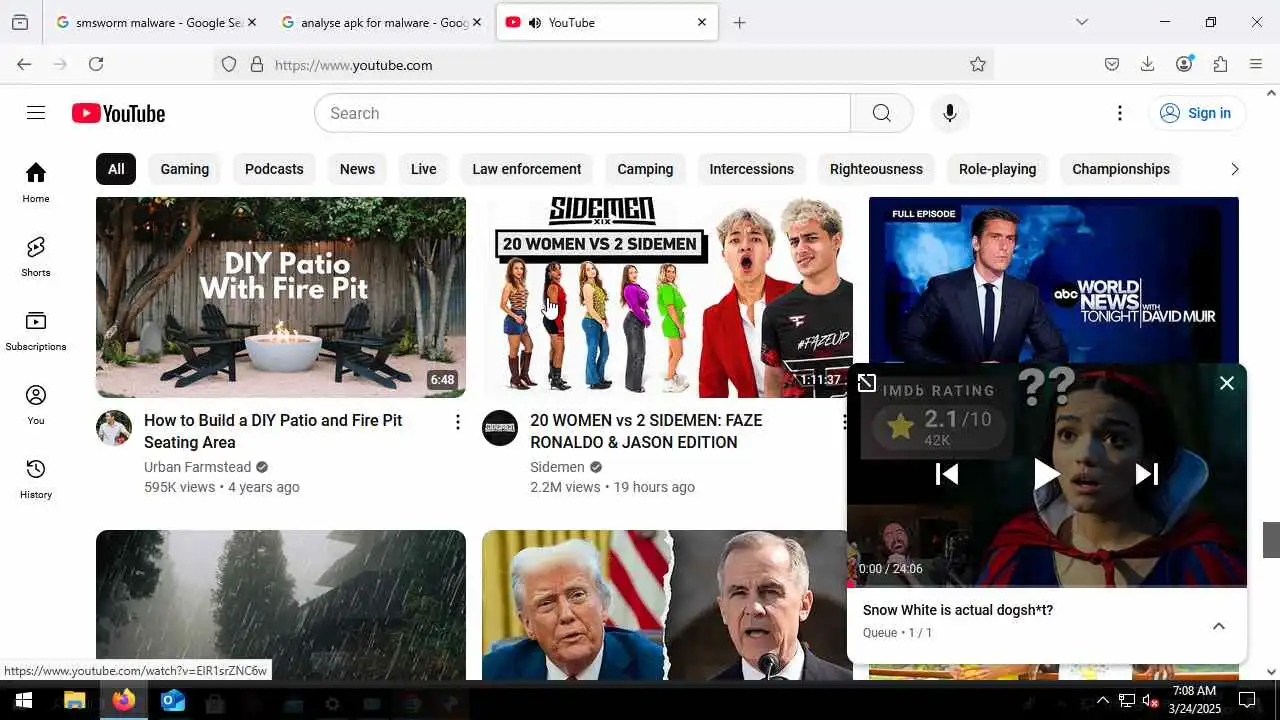Open Urban Farmstead channel link
The width and height of the screenshot is (1280, 720).
(197, 467)
